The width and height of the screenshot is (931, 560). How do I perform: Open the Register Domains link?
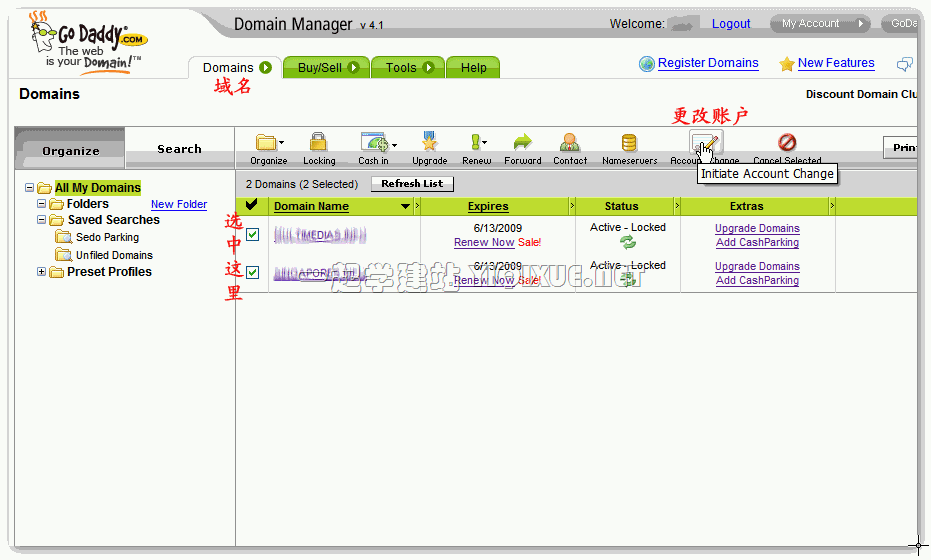coord(708,63)
